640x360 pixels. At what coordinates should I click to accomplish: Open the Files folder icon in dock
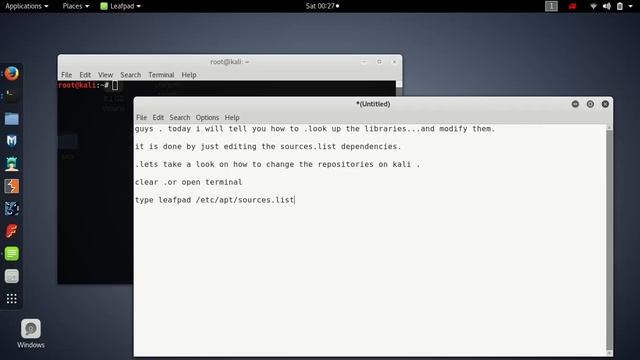point(11,119)
